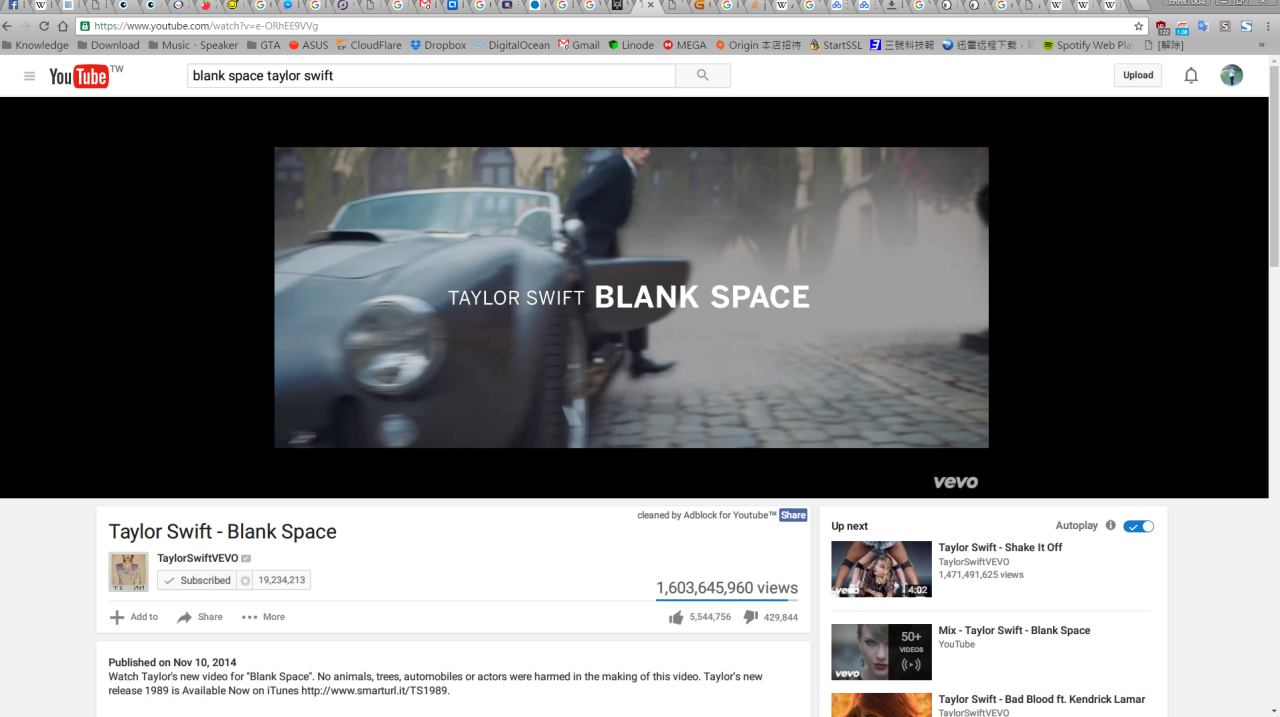This screenshot has width=1280, height=717.
Task: Click the Share arrow under the video
Action: (x=185, y=618)
